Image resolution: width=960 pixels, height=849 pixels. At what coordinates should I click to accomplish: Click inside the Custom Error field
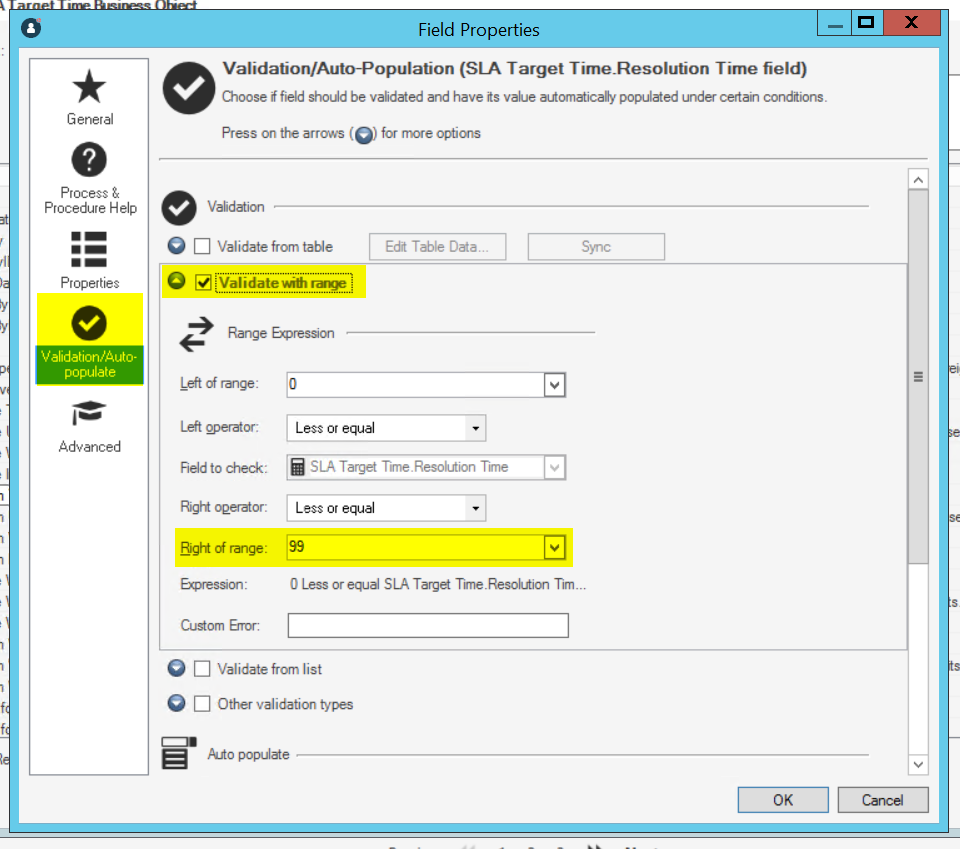tap(427, 625)
